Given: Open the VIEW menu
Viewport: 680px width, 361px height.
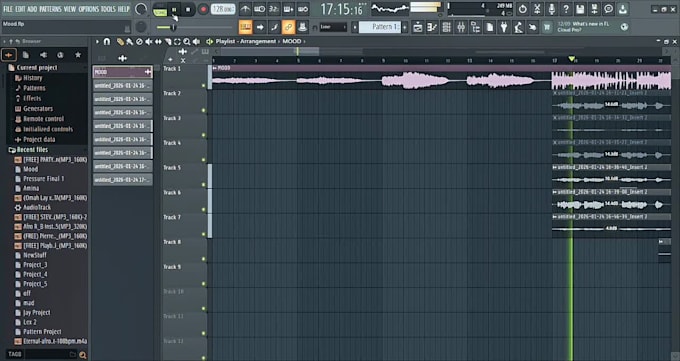Looking at the screenshot, I should click(x=70, y=9).
